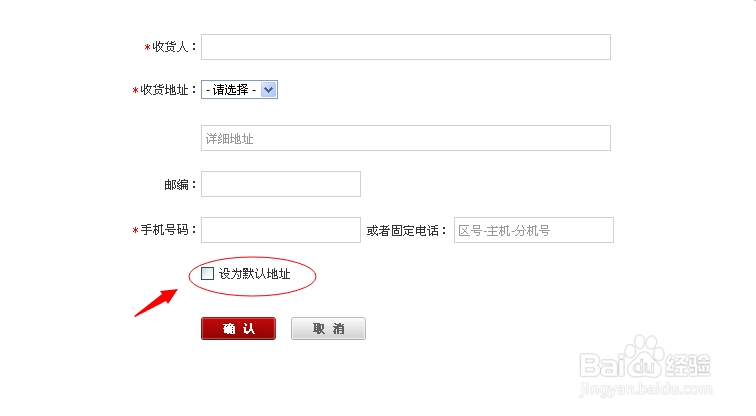The image size is (756, 416).
Task: Click the 手机号码 mobile number field
Action: pos(281,230)
